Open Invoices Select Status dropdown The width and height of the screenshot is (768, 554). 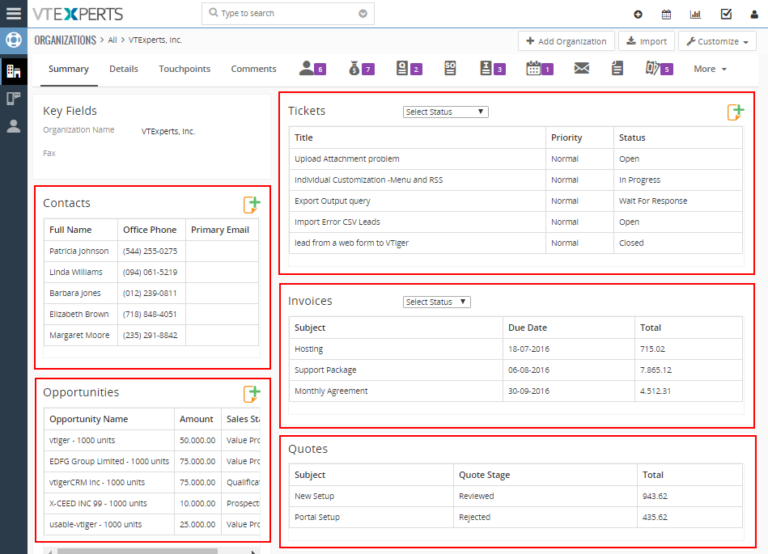click(437, 302)
